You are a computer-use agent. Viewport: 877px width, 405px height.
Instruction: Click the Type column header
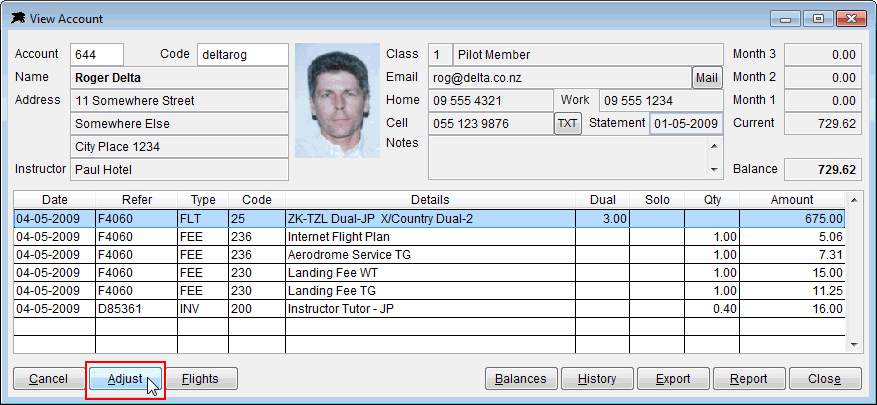(203, 200)
